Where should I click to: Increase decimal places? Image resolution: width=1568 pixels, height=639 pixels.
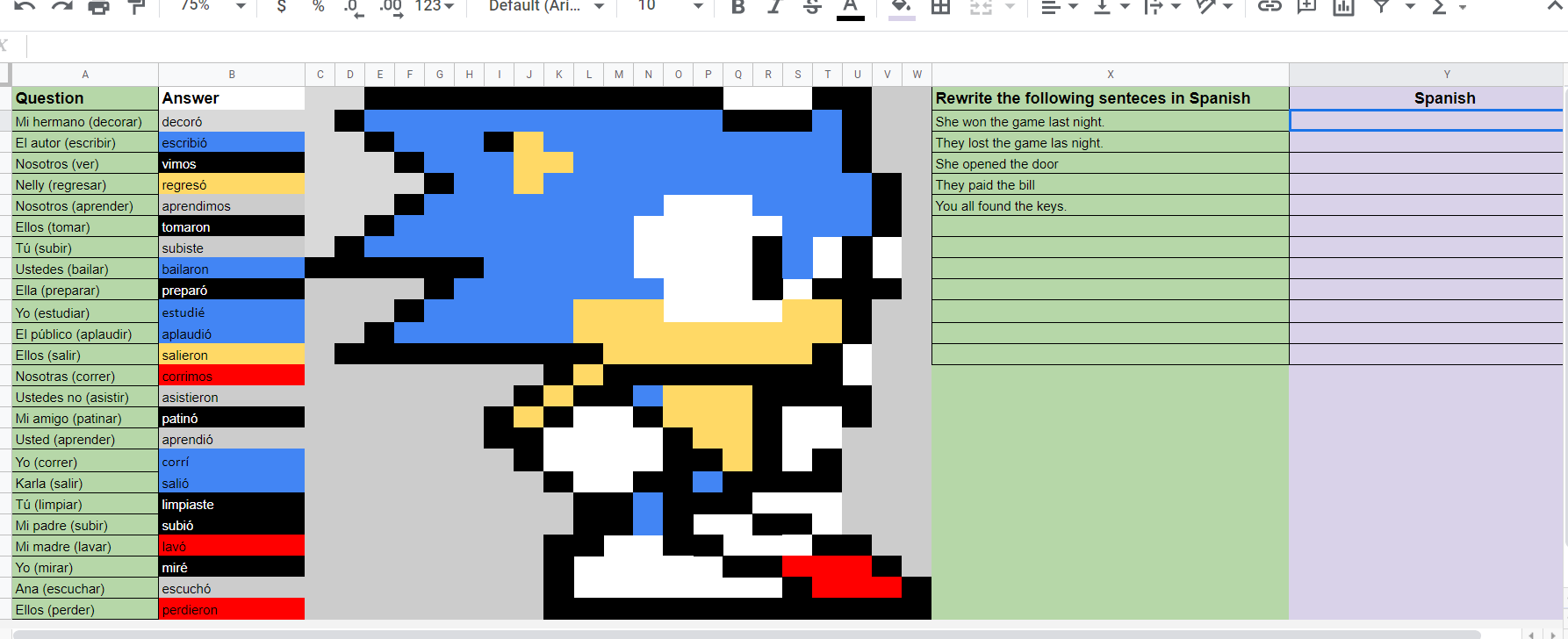392,8
